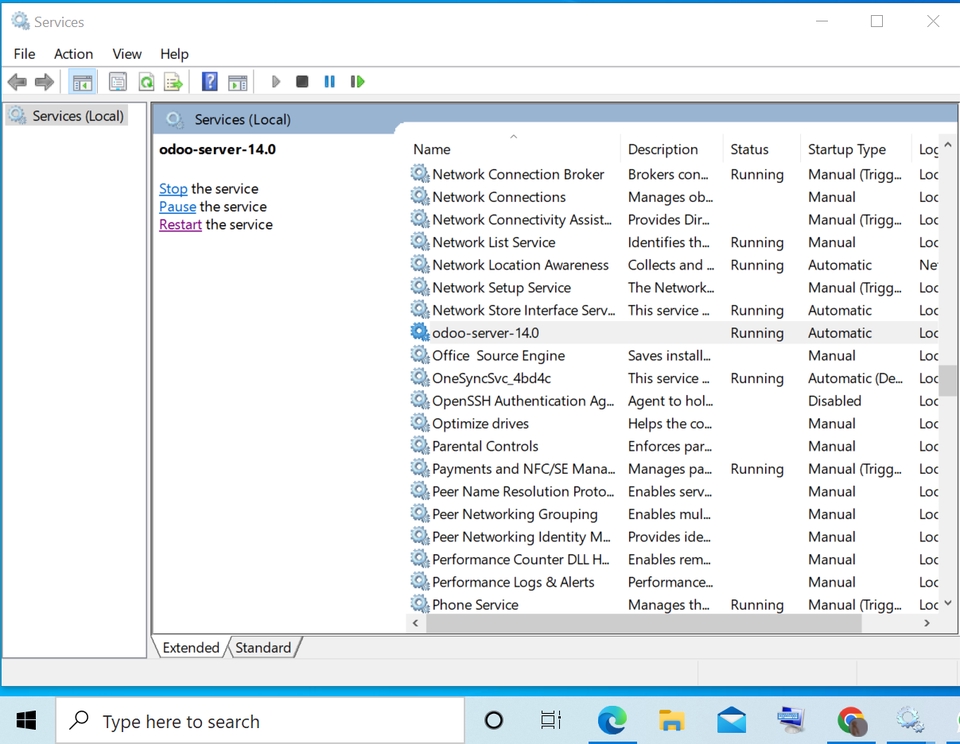The image size is (960, 744).
Task: Toggle the Show/Hide Console Tree icon
Action: coord(83,82)
